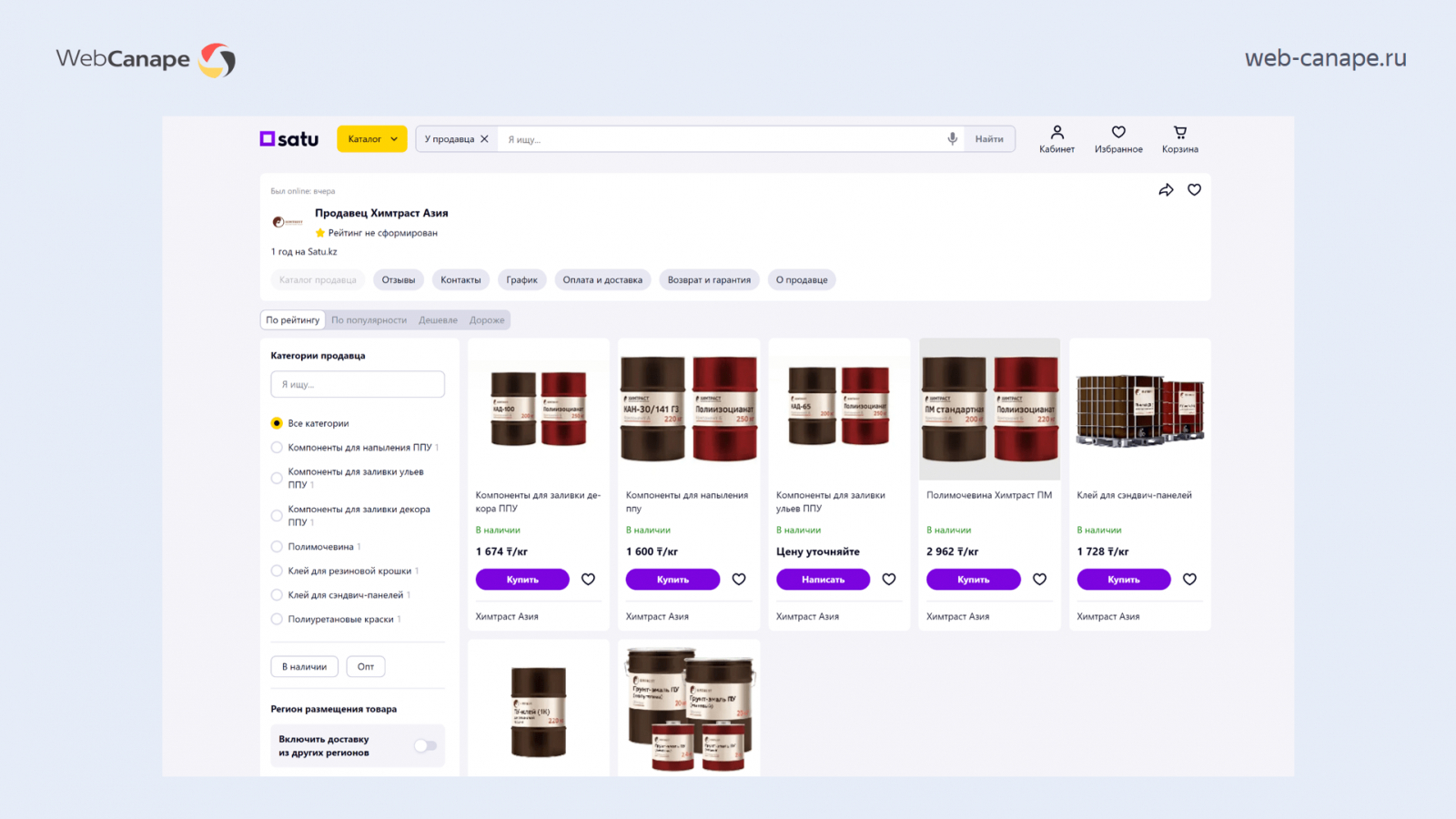Enable delivery from other regions toggle
Screen dimensions: 1456x819
point(425,746)
